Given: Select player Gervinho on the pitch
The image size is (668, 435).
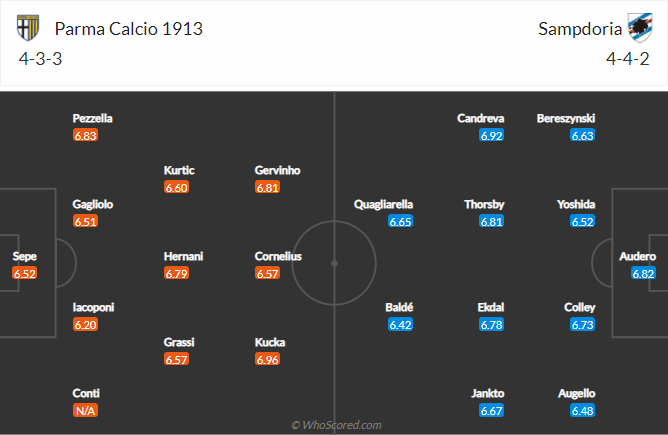Looking at the screenshot, I should coord(277,170).
